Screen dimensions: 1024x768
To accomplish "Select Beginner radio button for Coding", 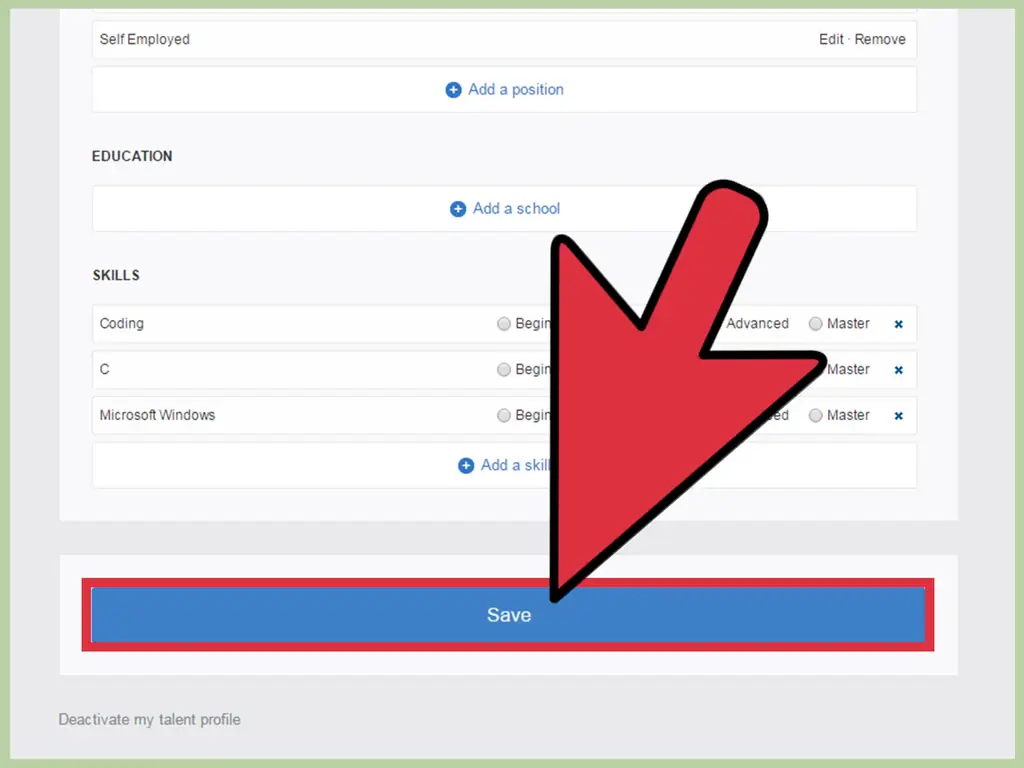I will [x=504, y=324].
